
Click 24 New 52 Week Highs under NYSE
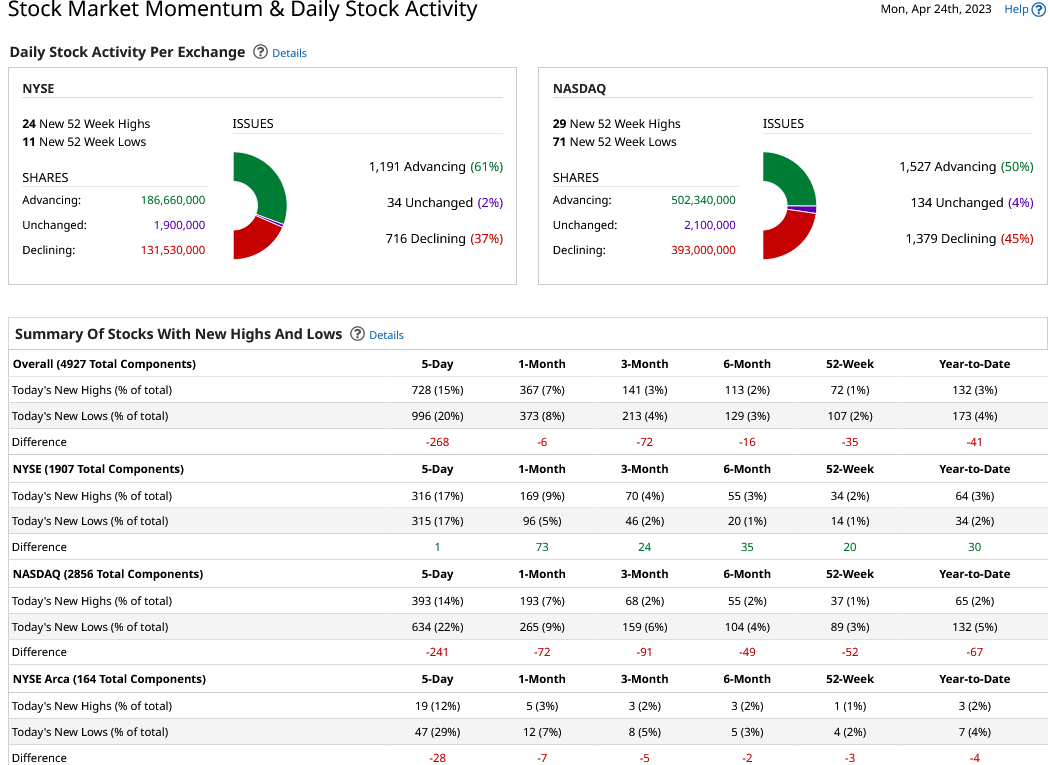point(87,124)
